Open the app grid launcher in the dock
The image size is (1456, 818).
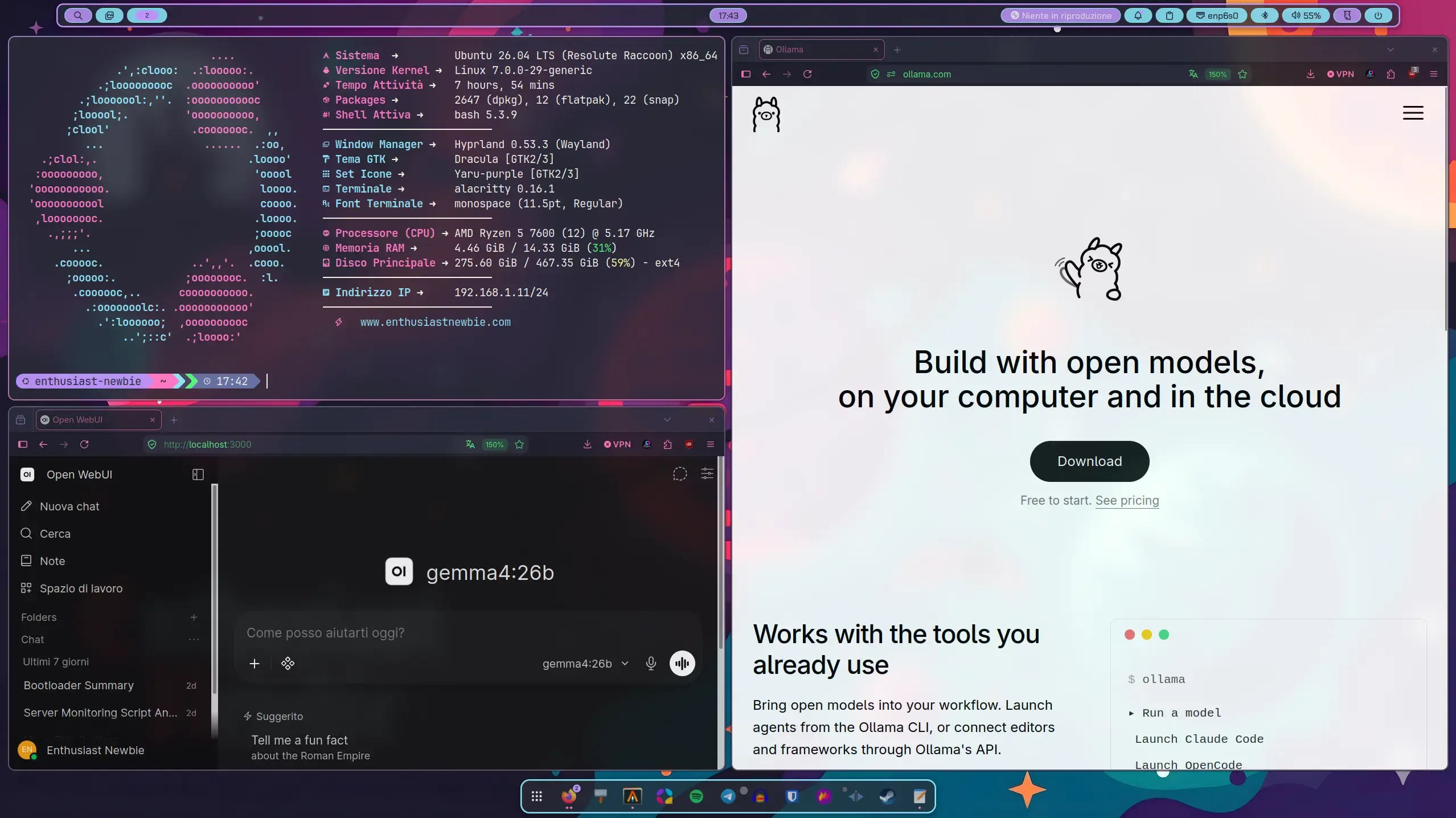536,796
